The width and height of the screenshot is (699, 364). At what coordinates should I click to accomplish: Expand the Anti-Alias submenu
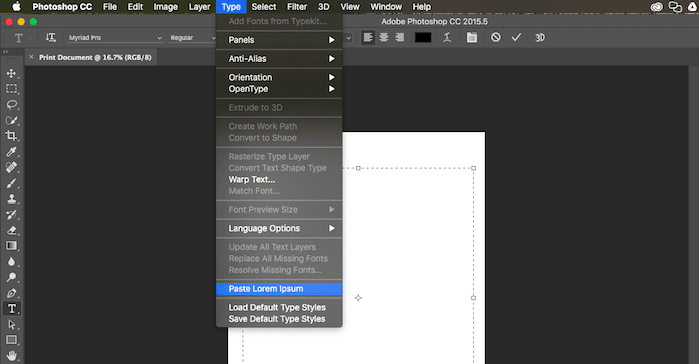[279, 59]
